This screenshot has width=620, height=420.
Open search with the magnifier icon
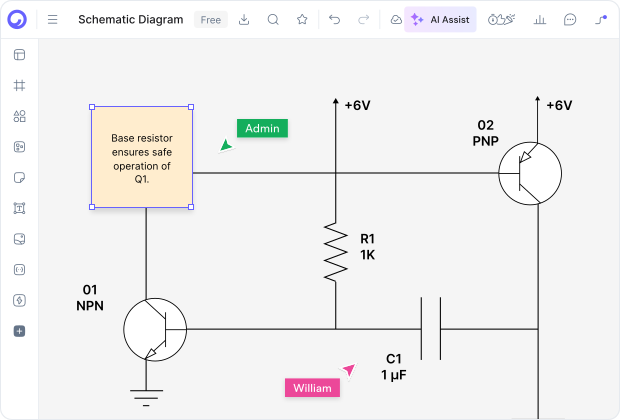273,19
